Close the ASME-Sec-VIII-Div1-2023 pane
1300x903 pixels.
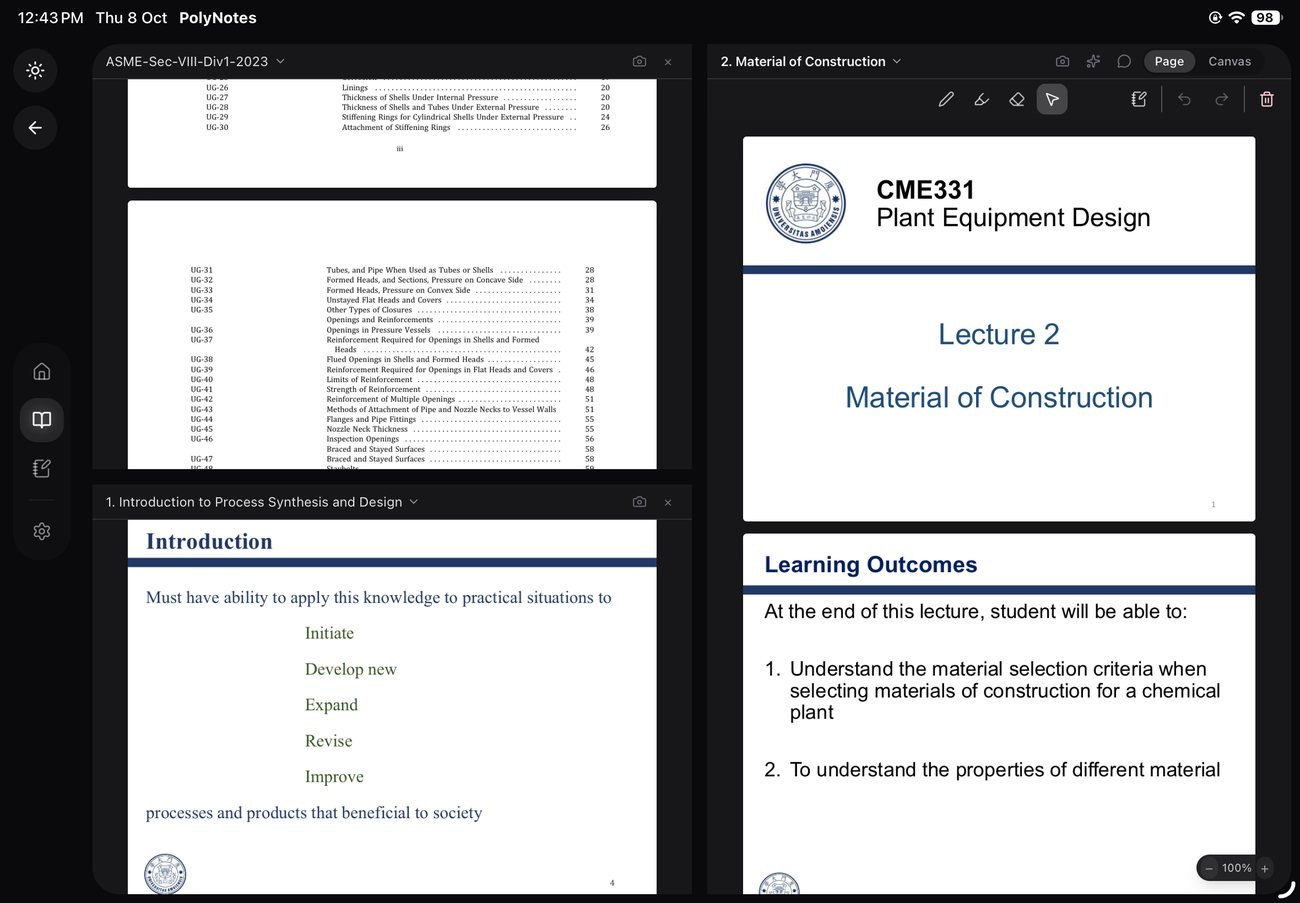point(668,62)
